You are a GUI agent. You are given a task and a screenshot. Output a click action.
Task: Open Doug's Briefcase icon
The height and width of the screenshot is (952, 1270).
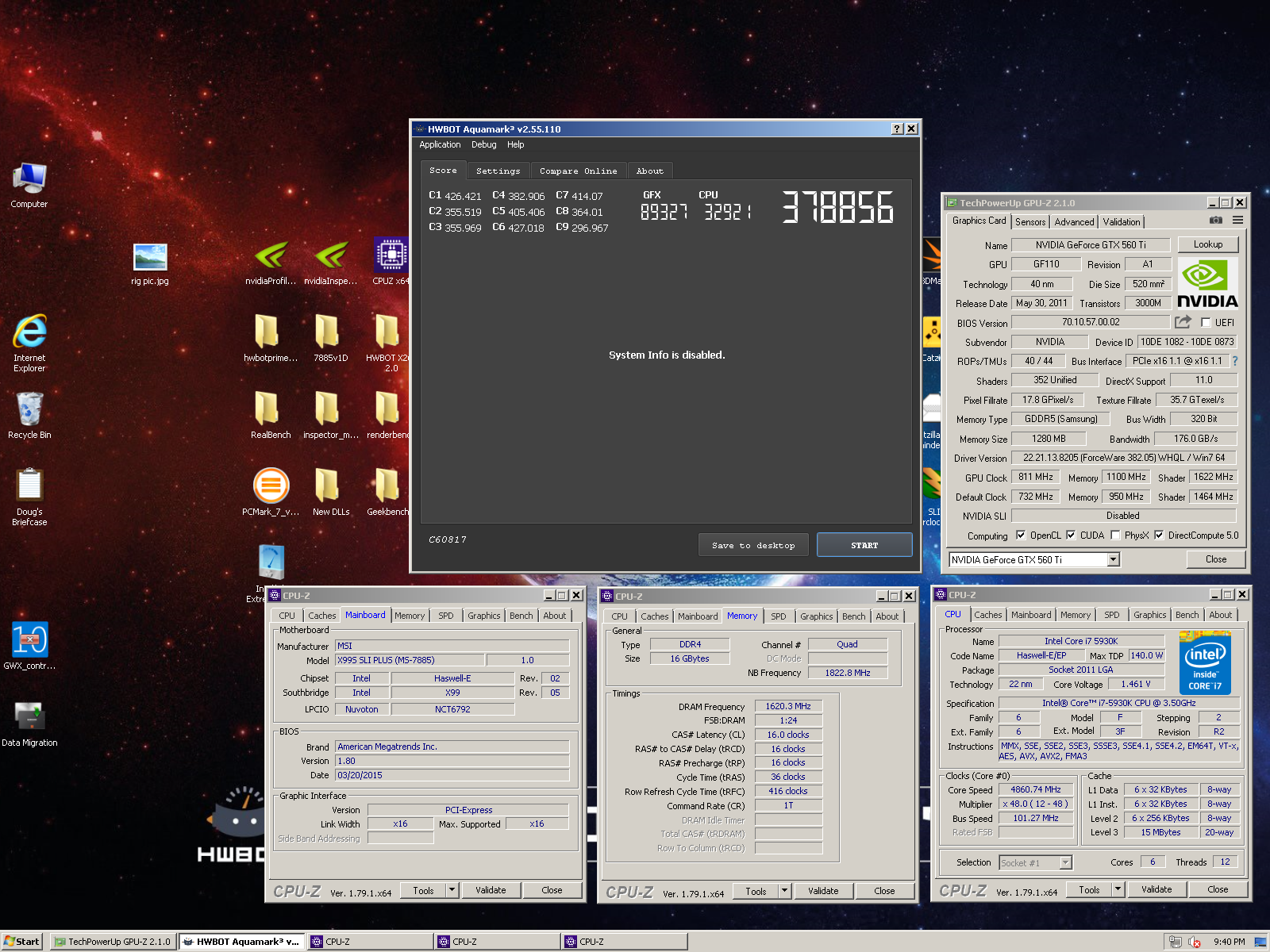coord(29,497)
